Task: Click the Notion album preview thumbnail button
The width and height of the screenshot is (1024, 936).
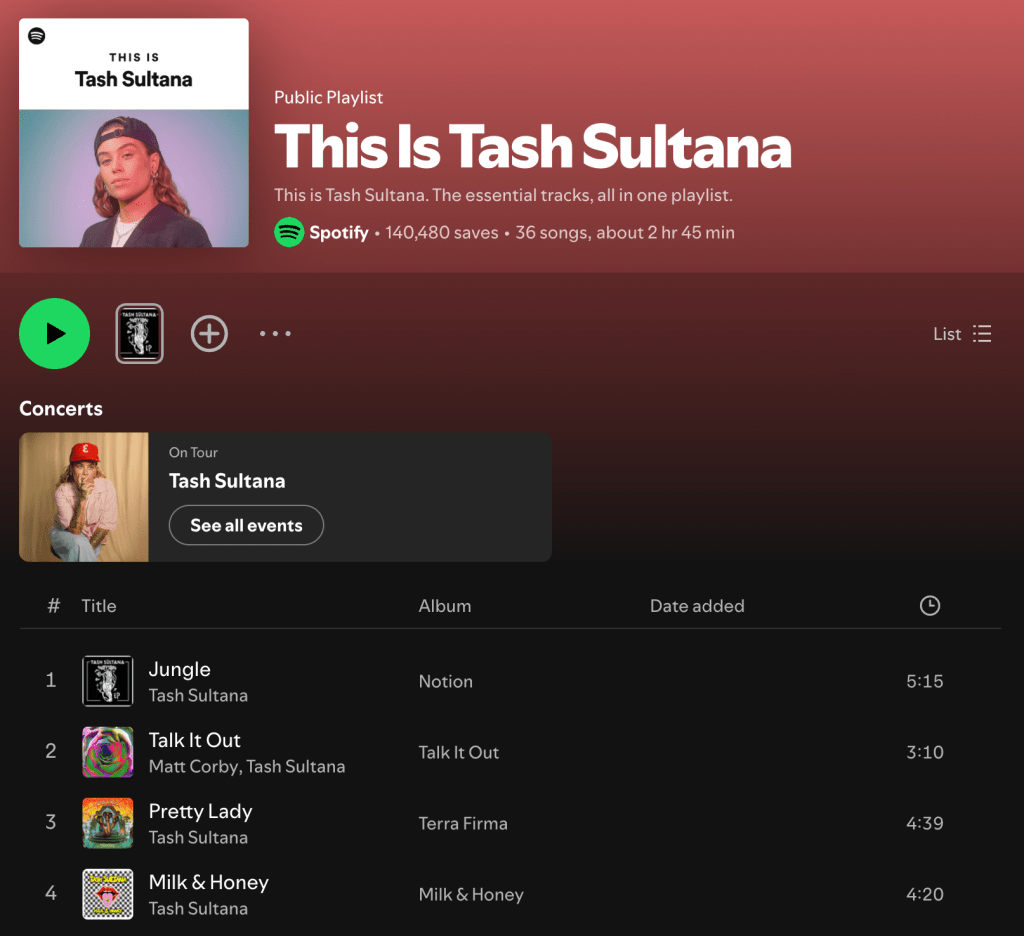Action: 140,334
